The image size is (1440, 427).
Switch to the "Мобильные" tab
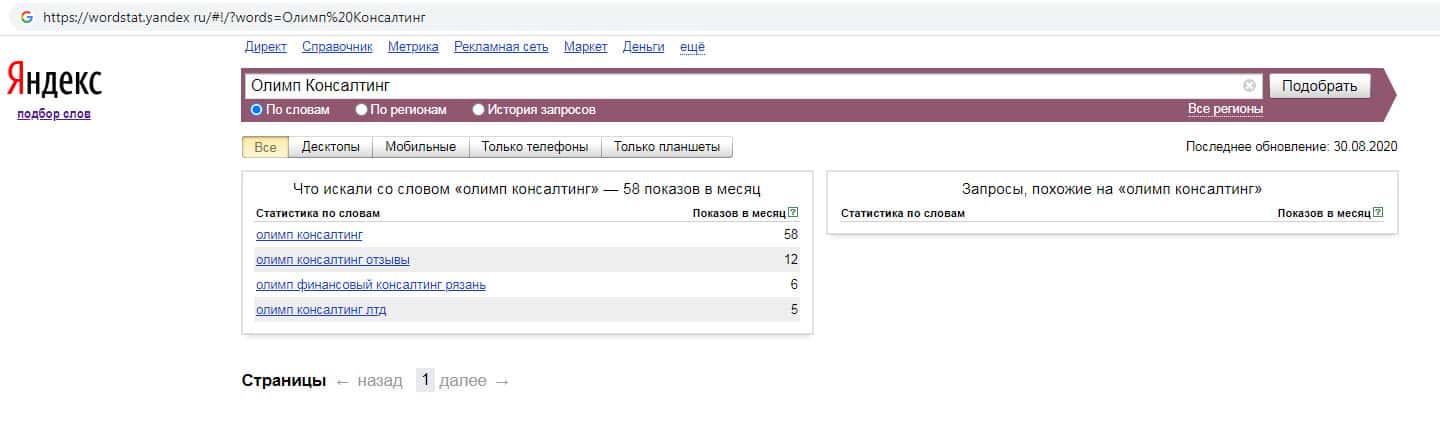tap(420, 147)
